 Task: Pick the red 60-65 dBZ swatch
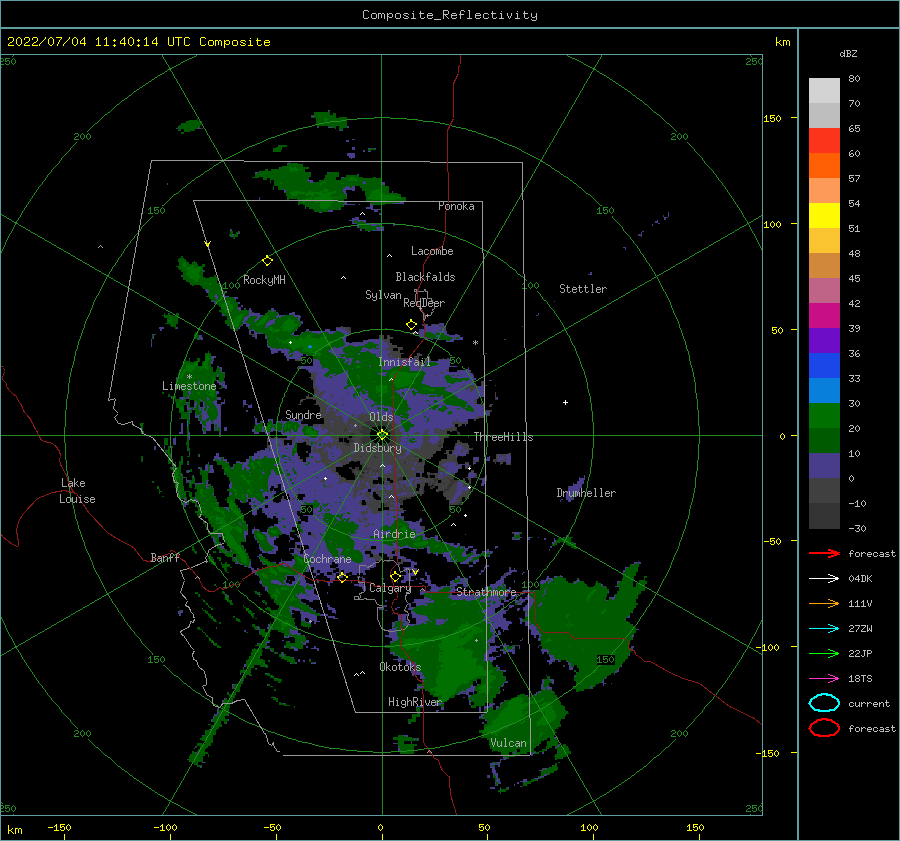tap(824, 141)
